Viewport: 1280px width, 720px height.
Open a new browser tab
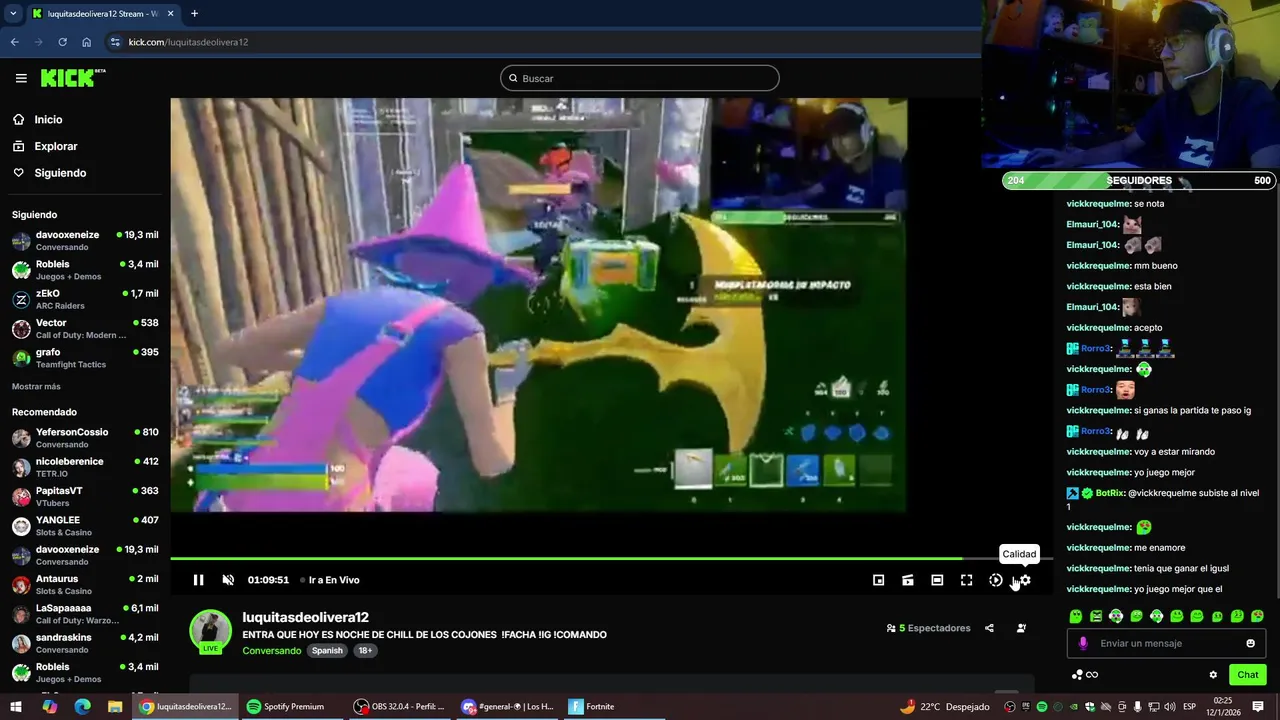coord(194,14)
